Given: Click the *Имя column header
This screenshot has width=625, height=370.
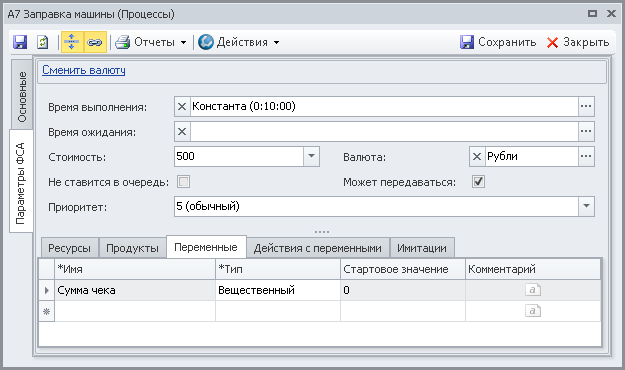Looking at the screenshot, I should 135,269.
